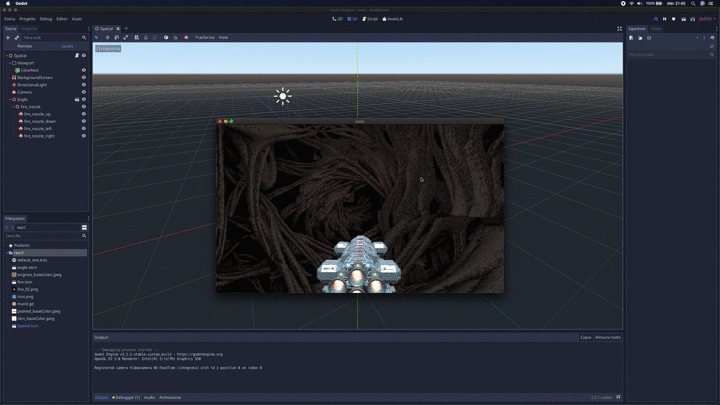The width and height of the screenshot is (720, 405).
Task: Click the camera override icon in viewport toolbar
Action: [186, 38]
